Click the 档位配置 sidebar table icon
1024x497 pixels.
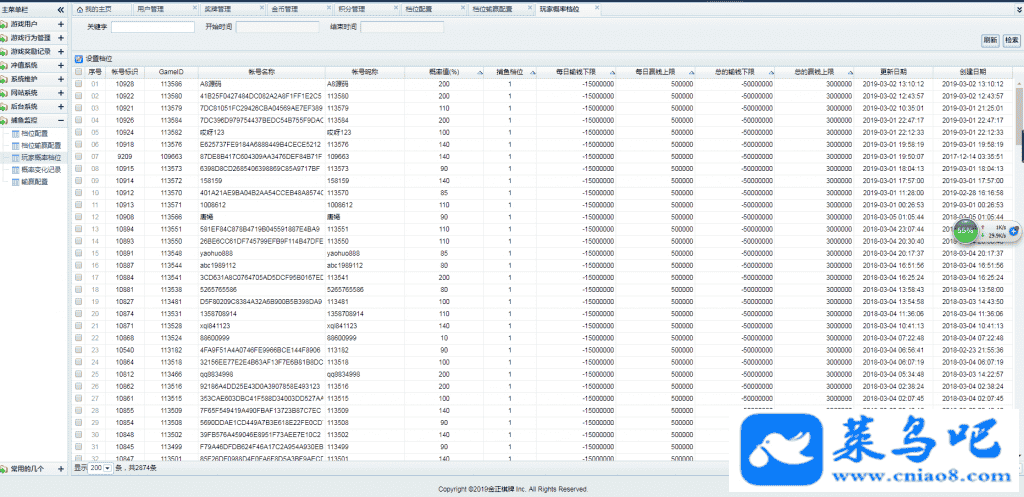(15, 133)
